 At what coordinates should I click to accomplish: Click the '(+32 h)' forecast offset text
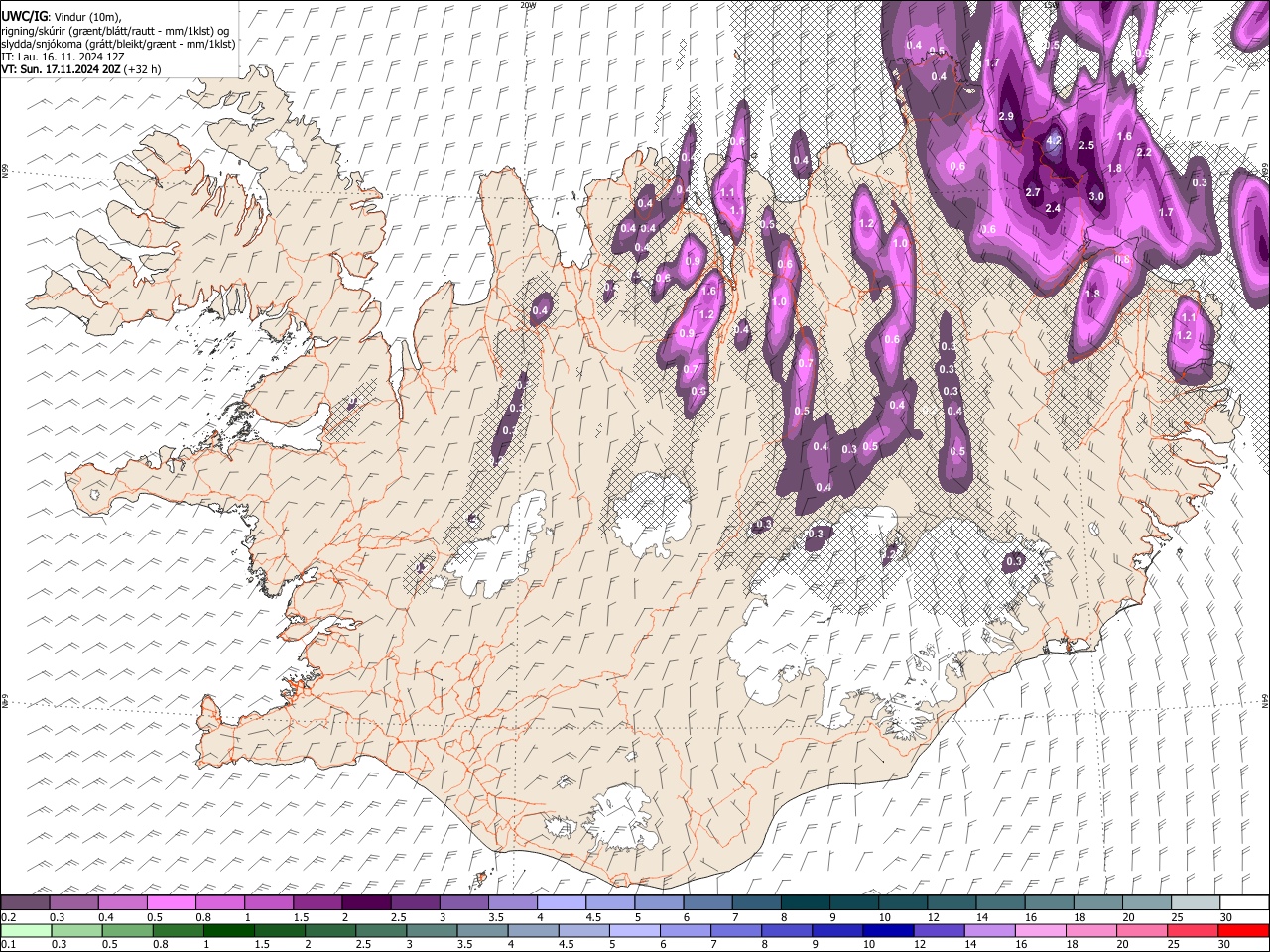[143, 69]
